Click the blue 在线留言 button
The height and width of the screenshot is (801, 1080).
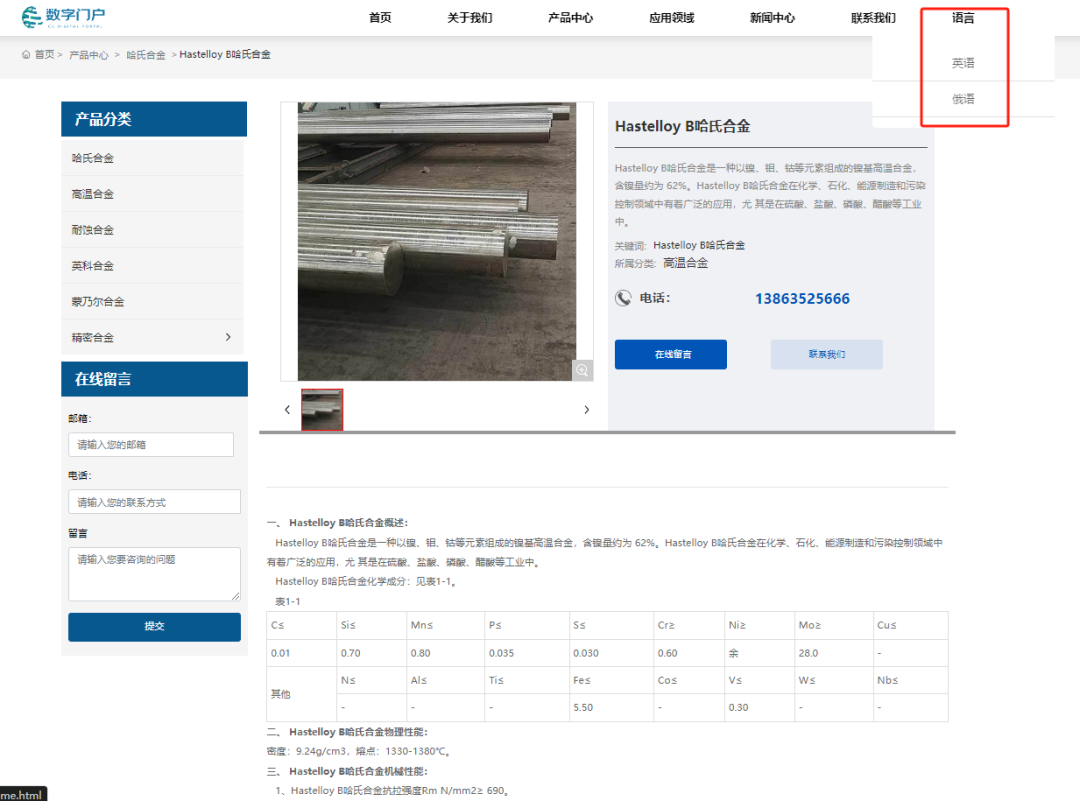670,354
